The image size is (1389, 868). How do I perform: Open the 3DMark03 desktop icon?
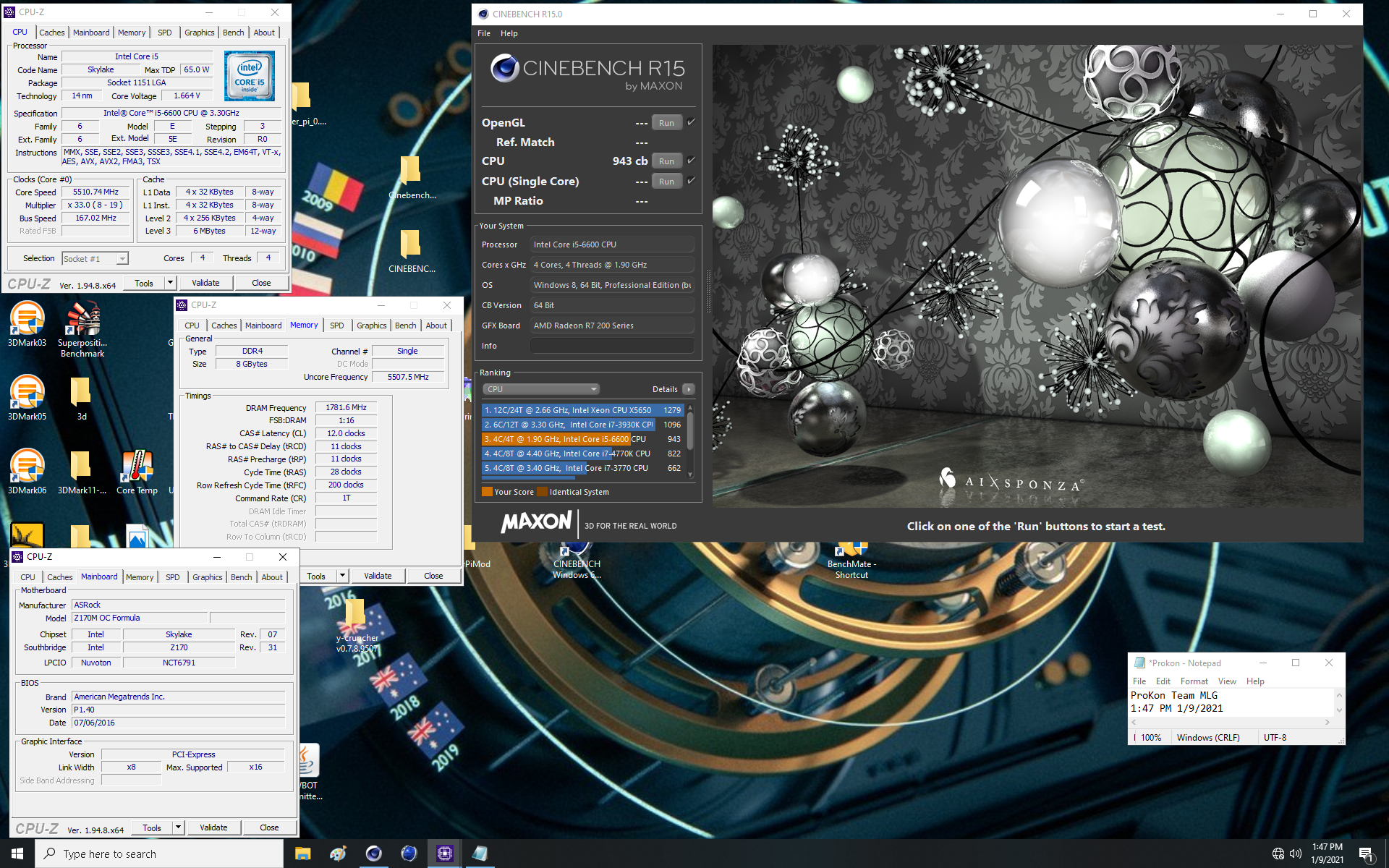point(27,324)
